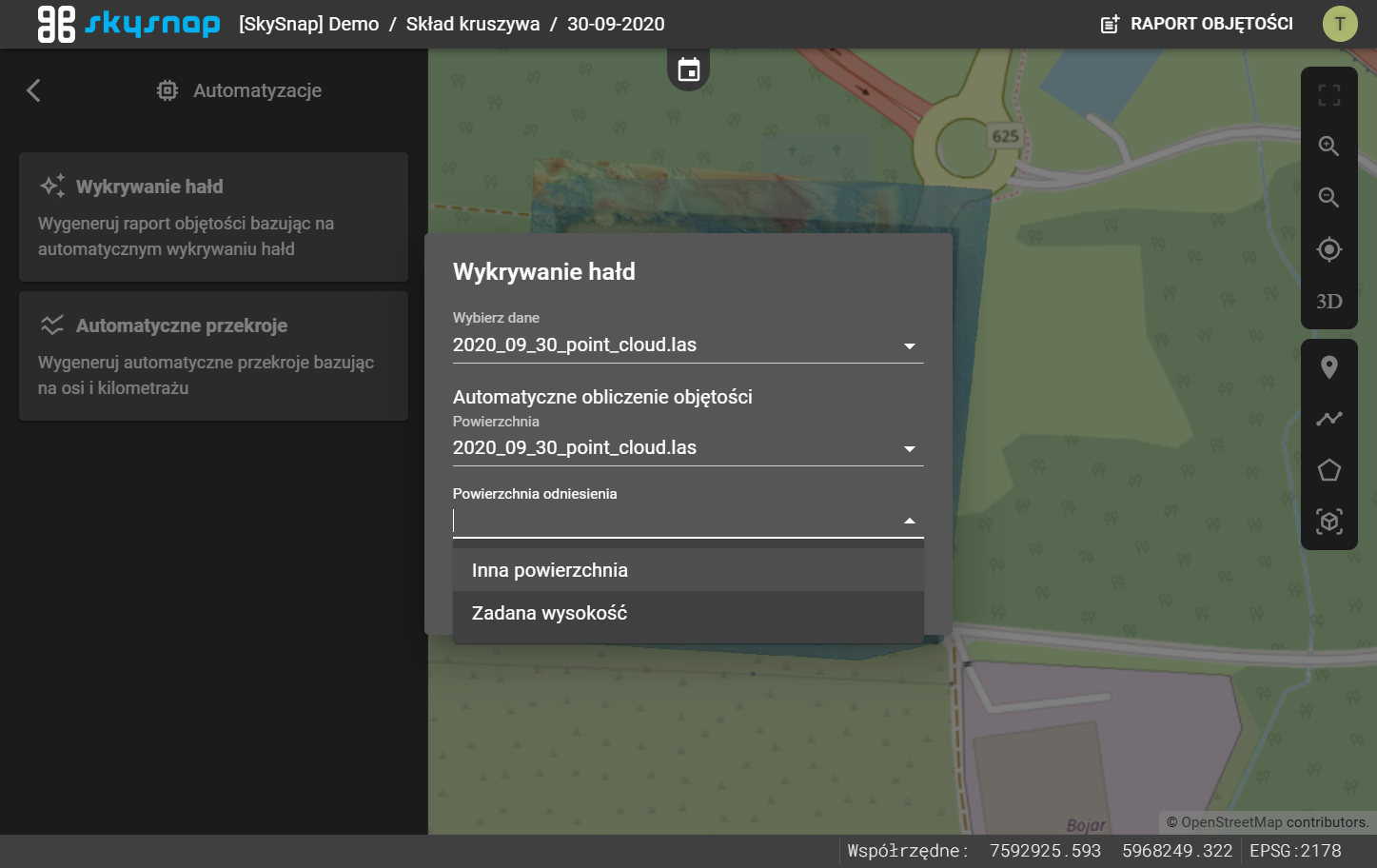Select the point marker tool

[x=1329, y=367]
